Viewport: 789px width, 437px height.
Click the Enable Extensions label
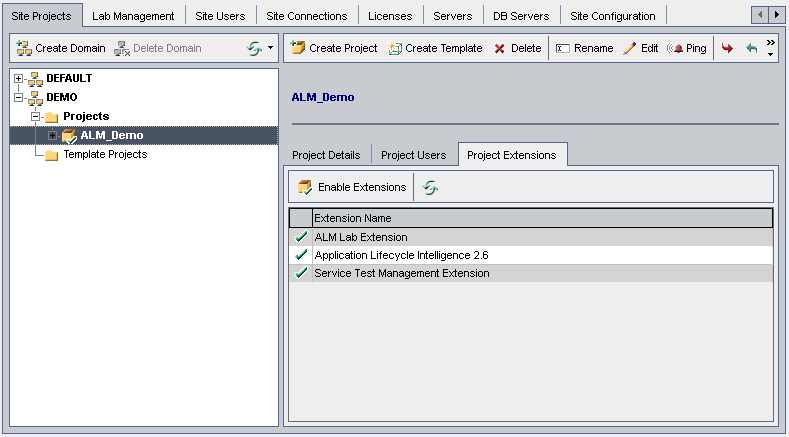(x=362, y=187)
